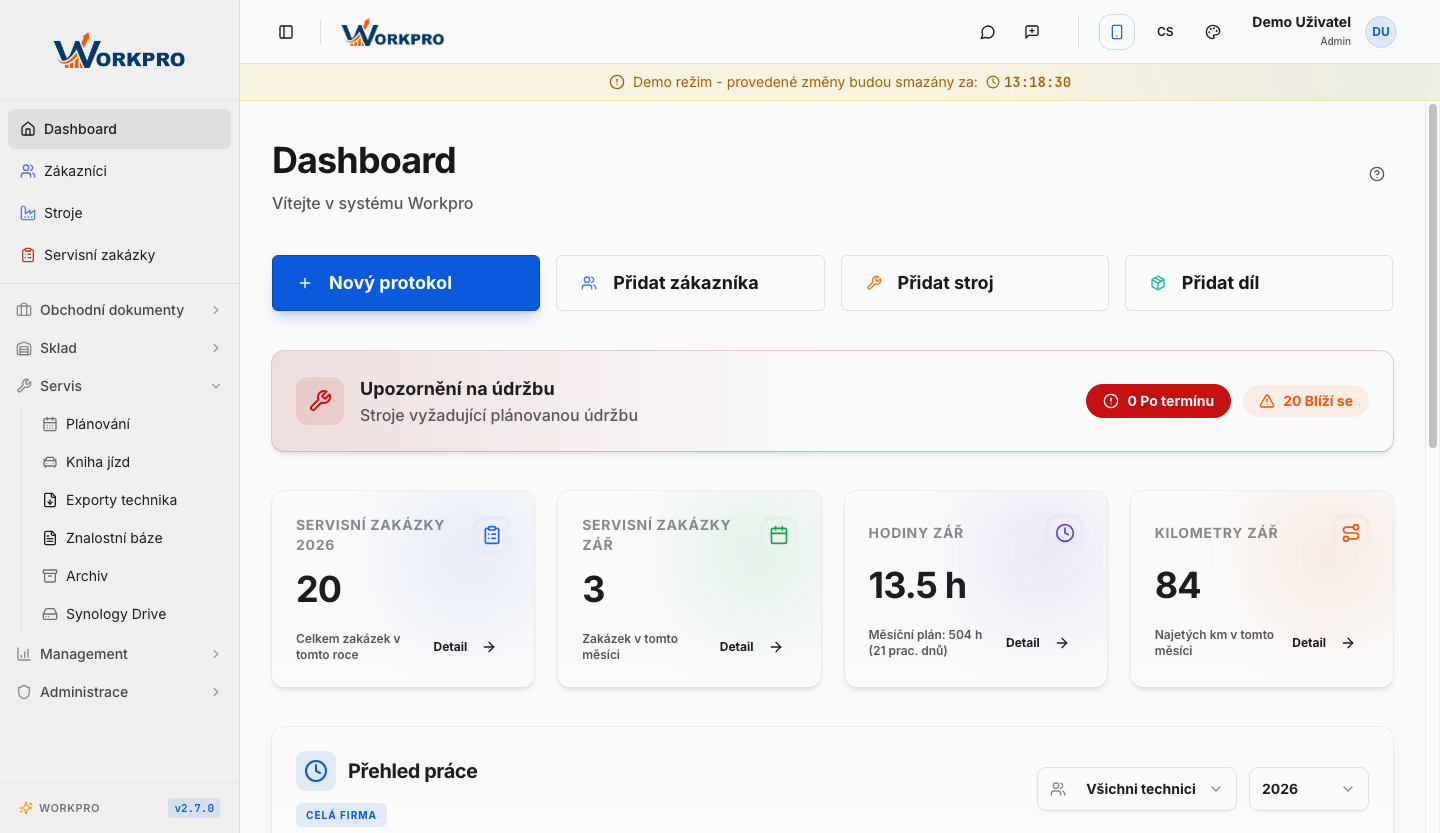
Task: Open the DU user avatar
Action: (x=1381, y=32)
